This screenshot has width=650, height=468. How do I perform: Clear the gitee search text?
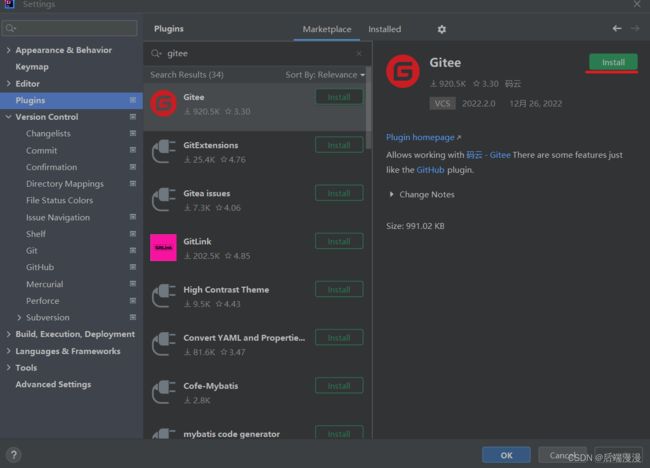(x=359, y=53)
